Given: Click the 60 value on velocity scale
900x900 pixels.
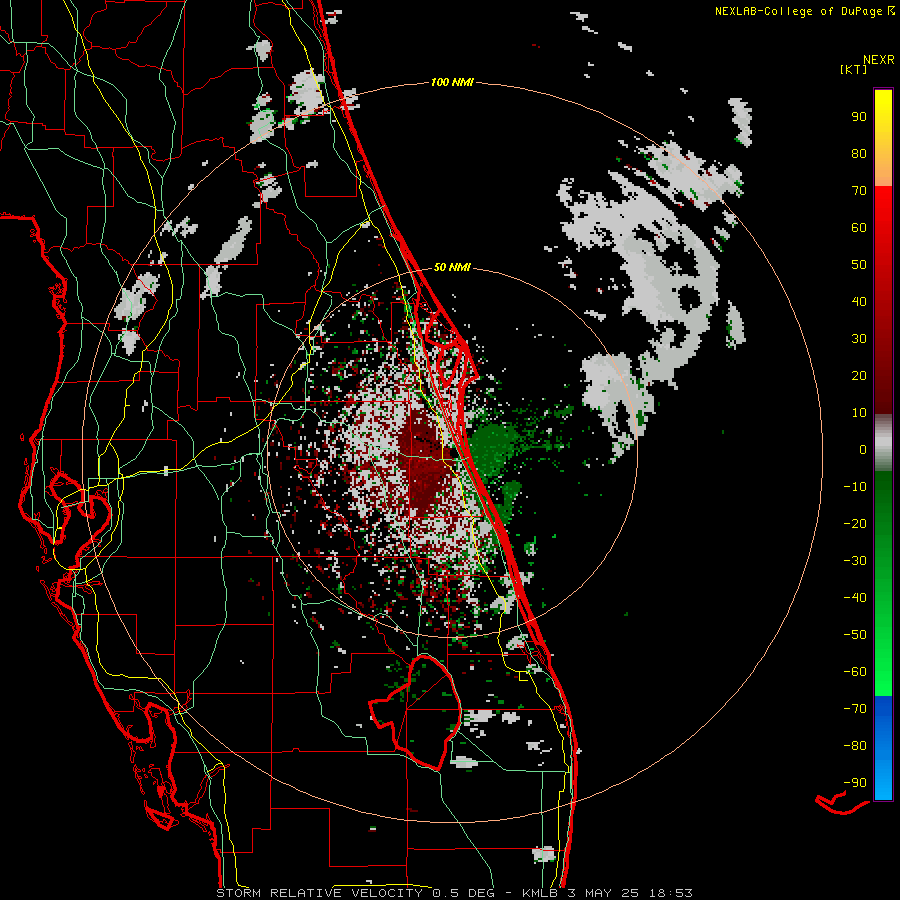Looking at the screenshot, I should pos(859,227).
